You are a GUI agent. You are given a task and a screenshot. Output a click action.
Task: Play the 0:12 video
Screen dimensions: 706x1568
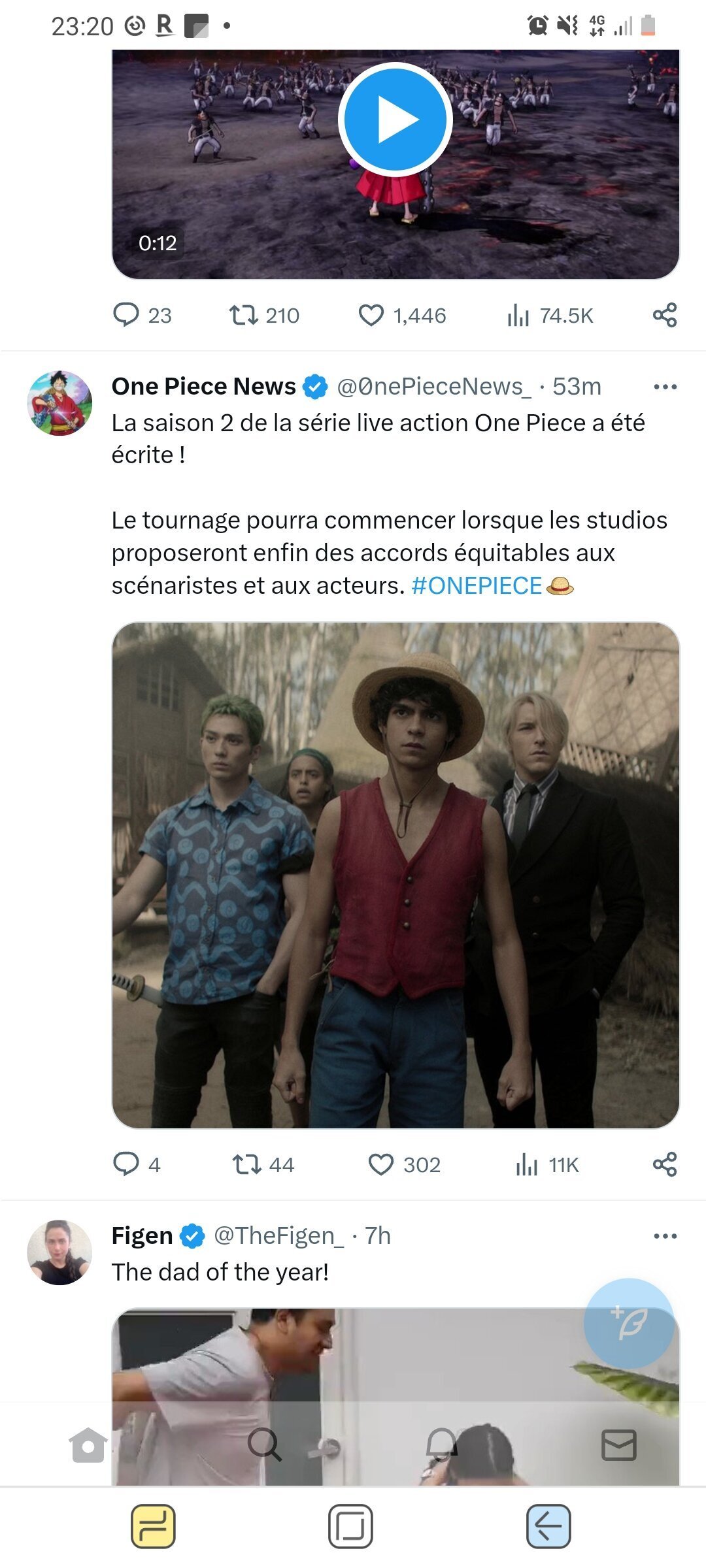pyautogui.click(x=395, y=120)
